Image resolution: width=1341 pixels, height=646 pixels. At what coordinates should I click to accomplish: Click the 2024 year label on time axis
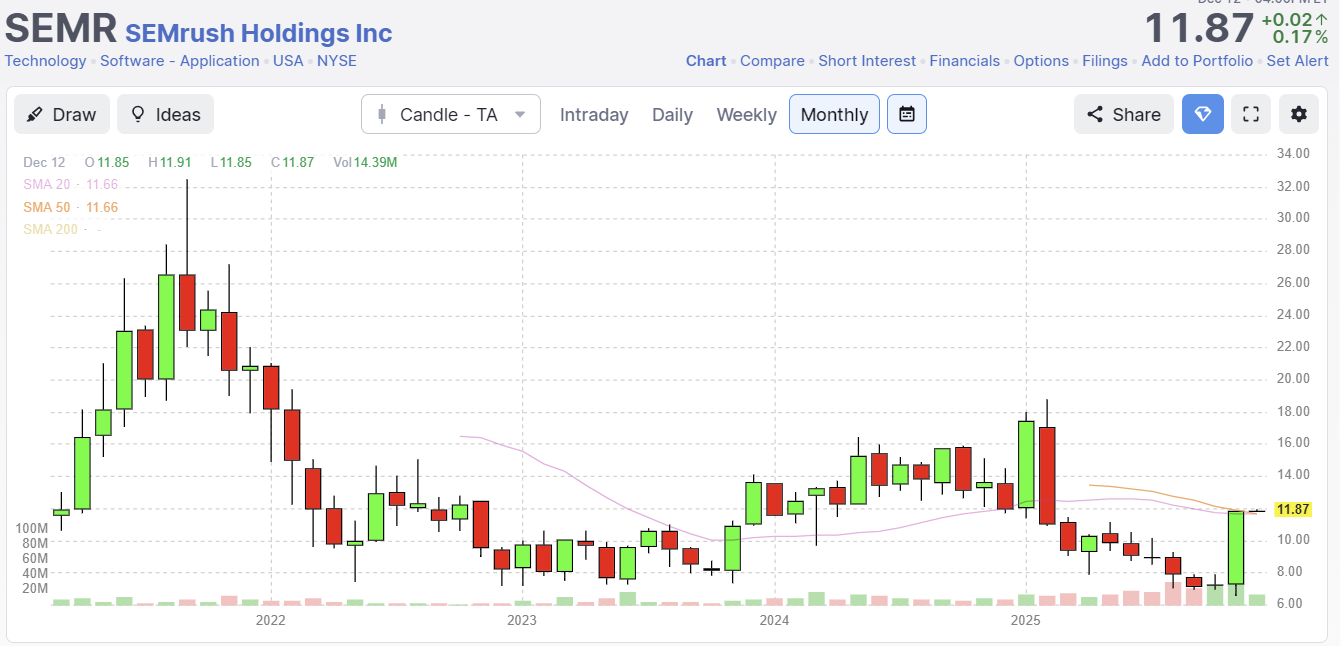tap(774, 621)
